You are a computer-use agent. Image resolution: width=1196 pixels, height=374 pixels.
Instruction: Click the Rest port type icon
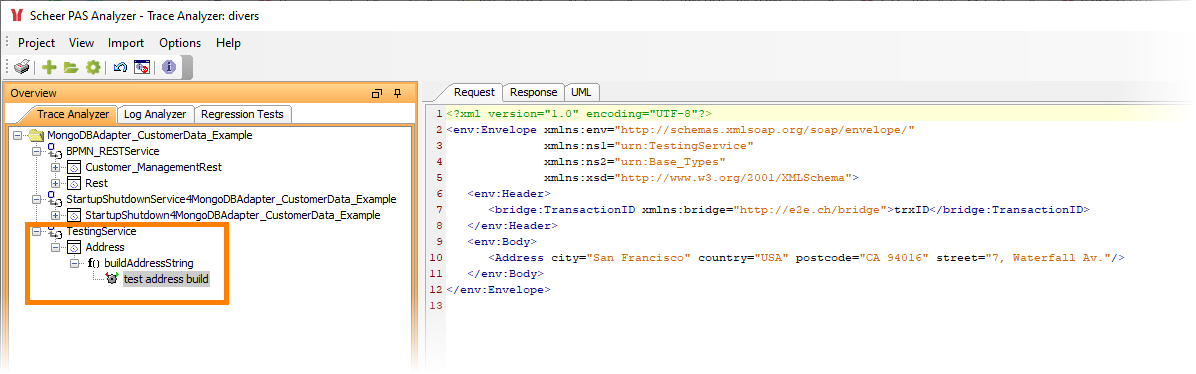tap(75, 183)
